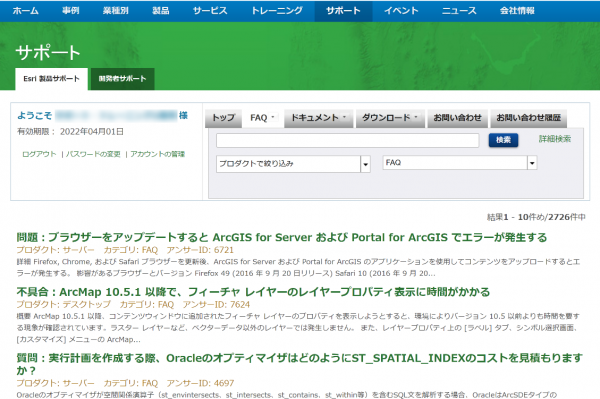
Task: Click the ログアウト link
Action: [39, 154]
